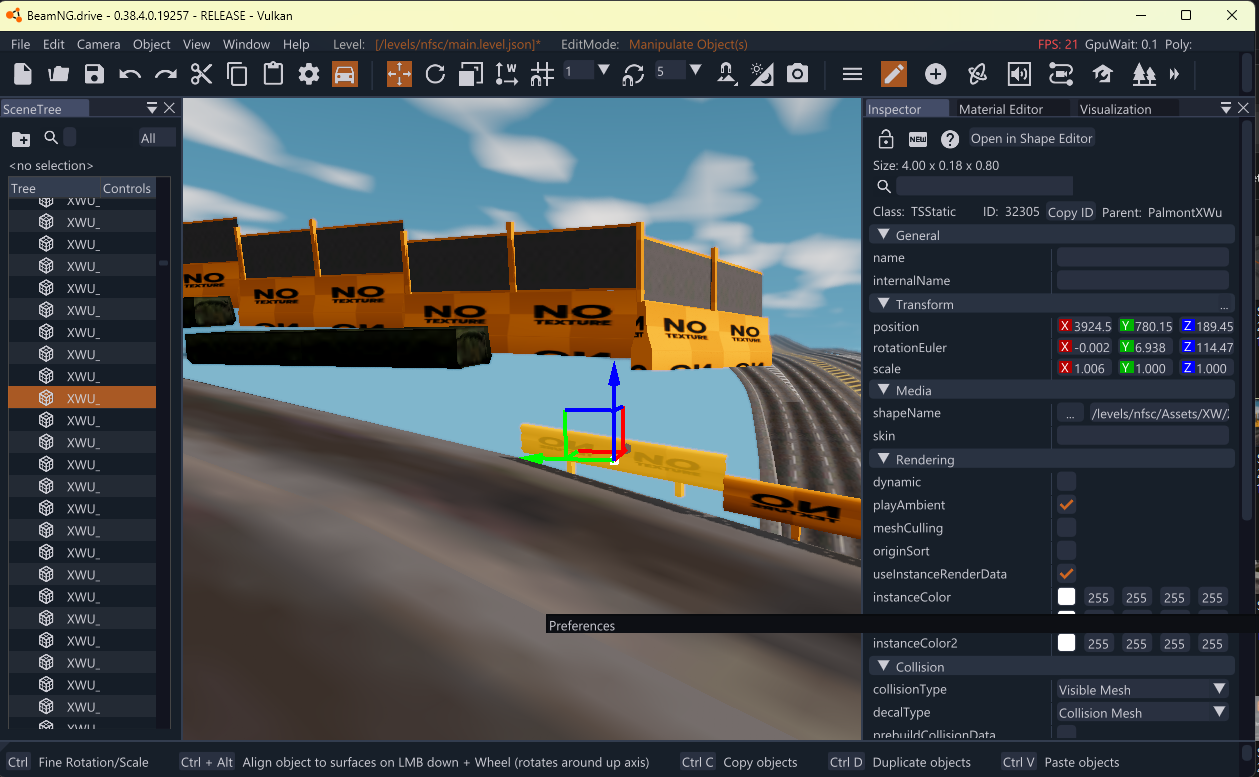The width and height of the screenshot is (1259, 777).
Task: Add new folder in SceneTree
Action: pyautogui.click(x=21, y=139)
